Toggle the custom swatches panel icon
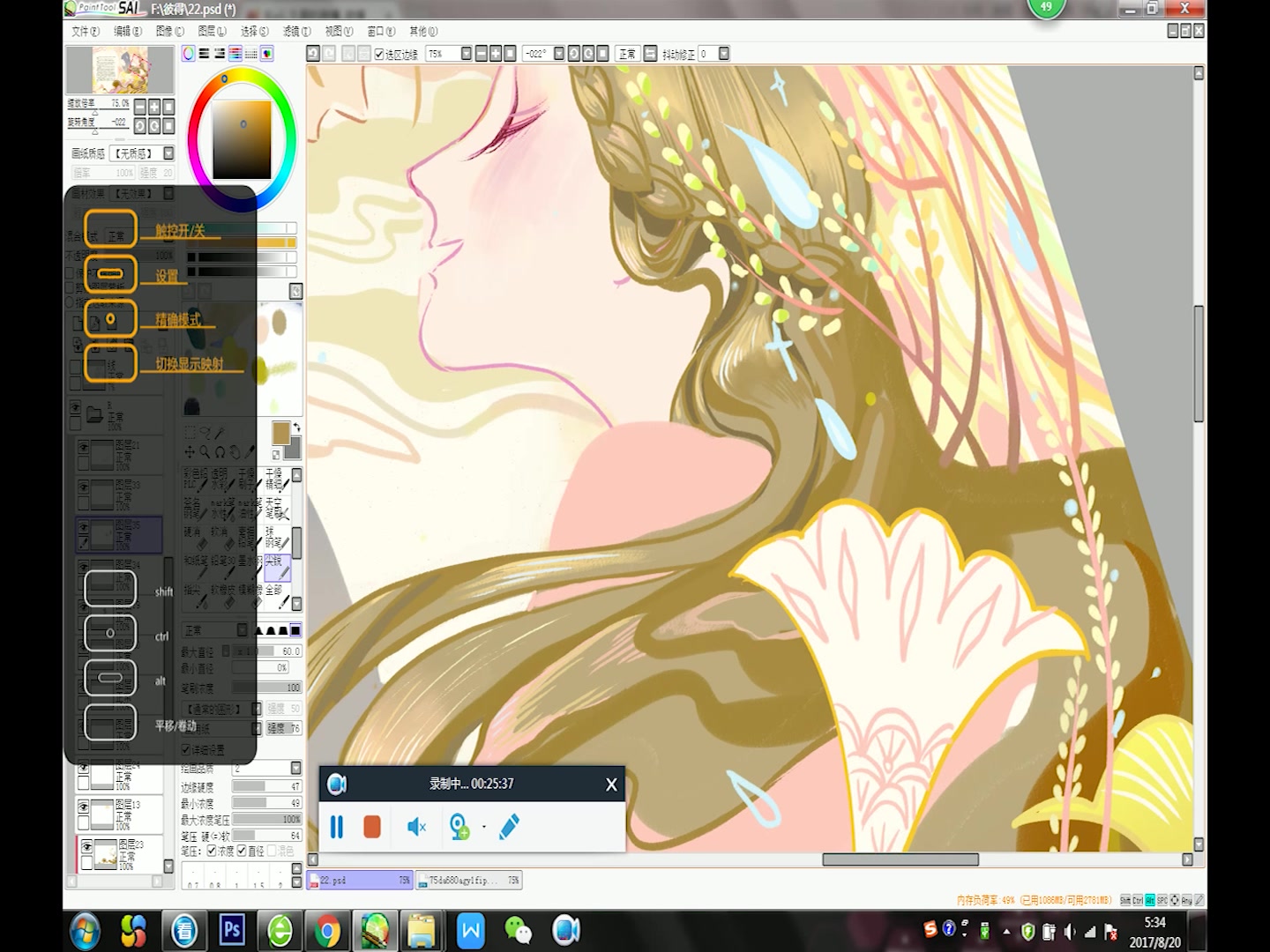This screenshot has width=1270, height=952. click(251, 54)
